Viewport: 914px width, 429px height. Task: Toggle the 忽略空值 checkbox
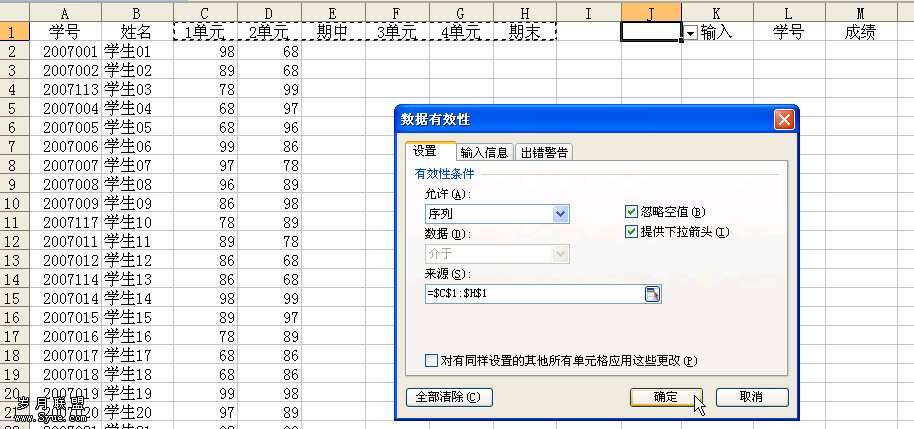pos(631,212)
